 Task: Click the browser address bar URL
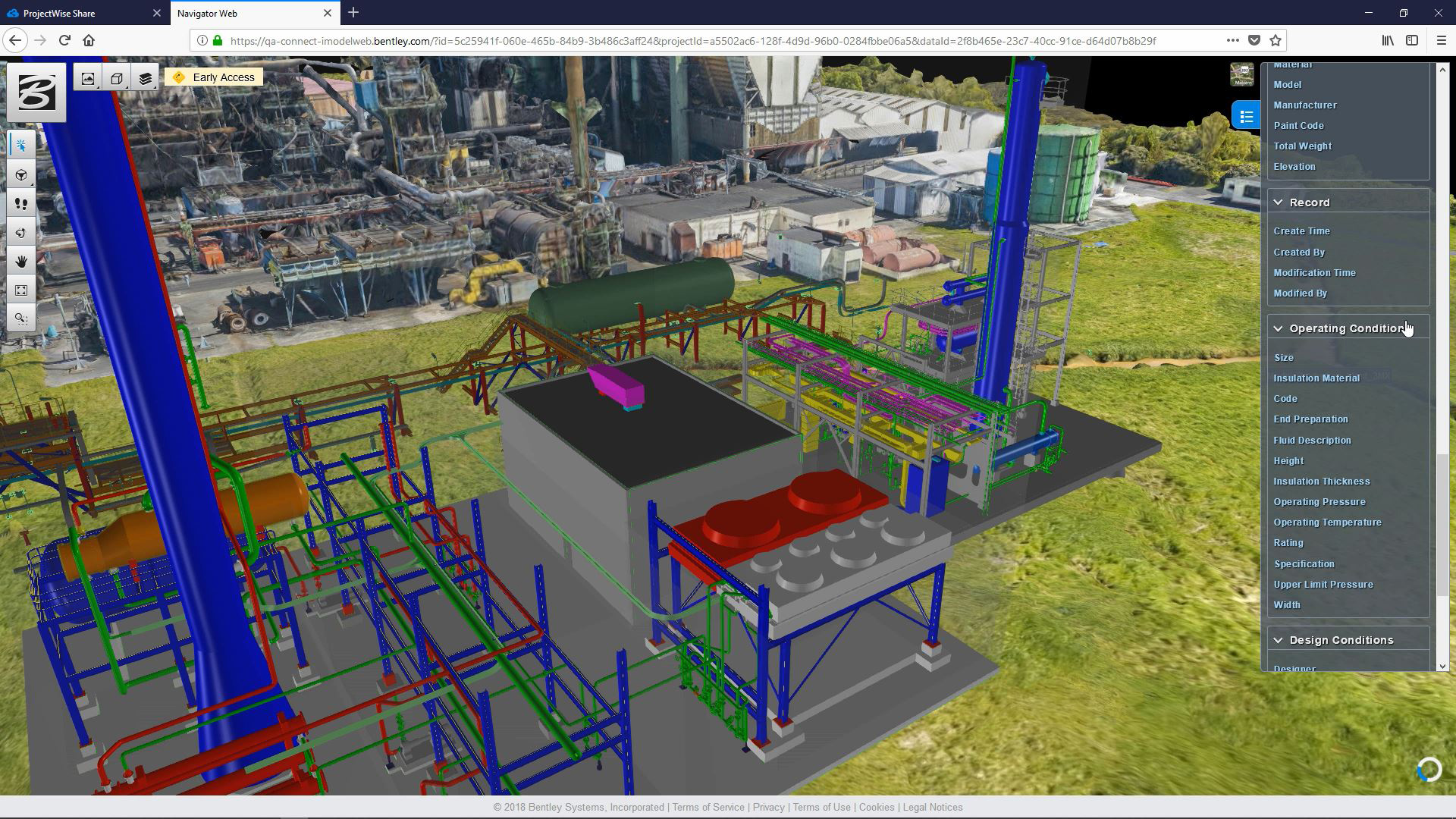(x=682, y=40)
